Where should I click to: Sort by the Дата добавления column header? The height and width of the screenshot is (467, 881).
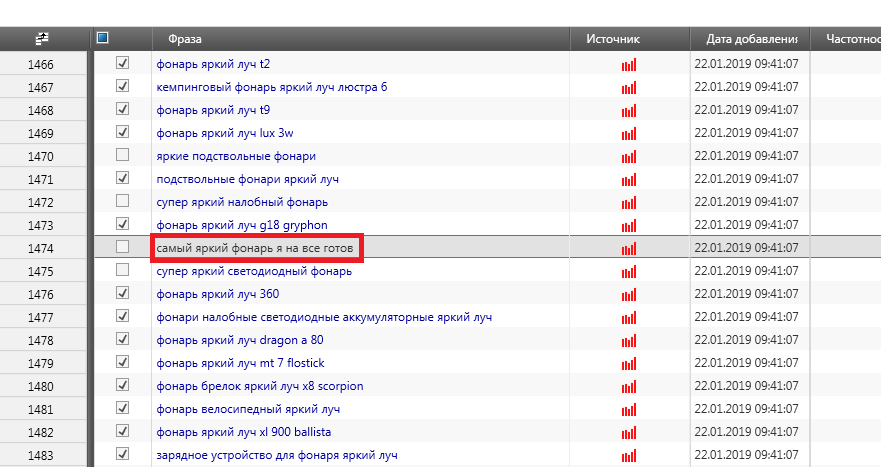click(752, 39)
